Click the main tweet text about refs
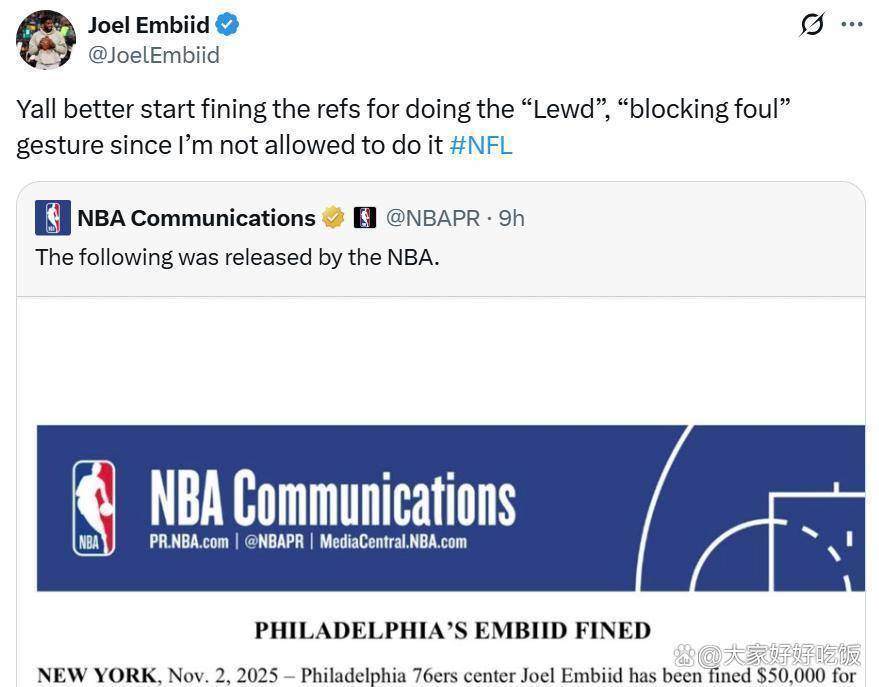 [x=400, y=126]
